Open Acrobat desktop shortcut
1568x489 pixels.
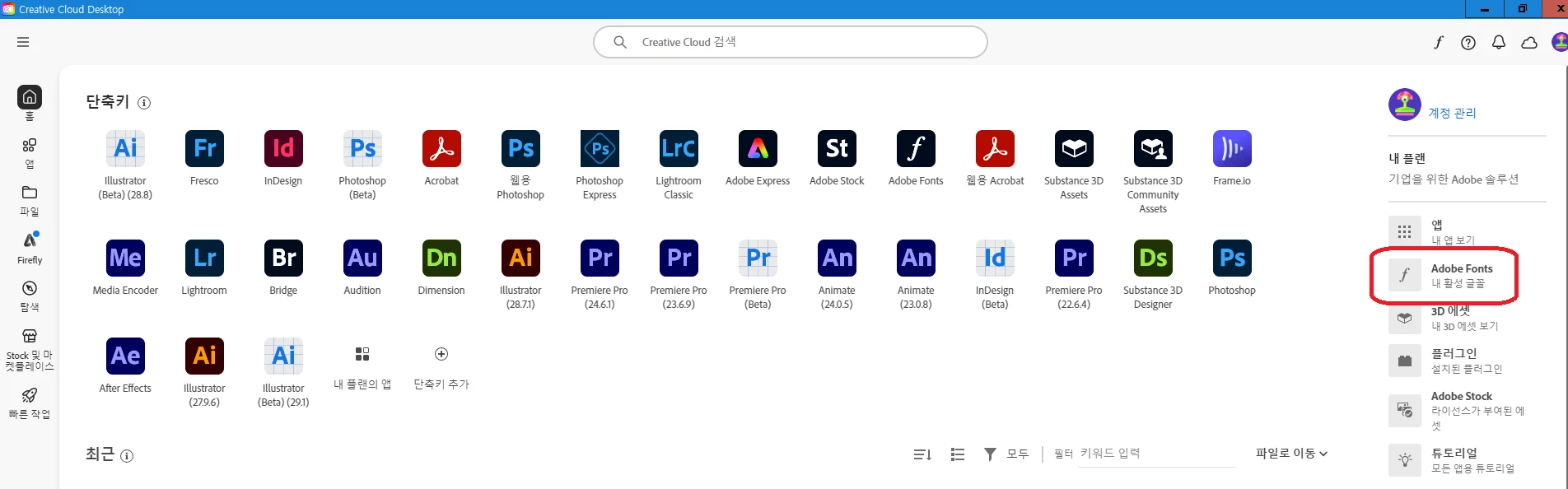(x=441, y=148)
